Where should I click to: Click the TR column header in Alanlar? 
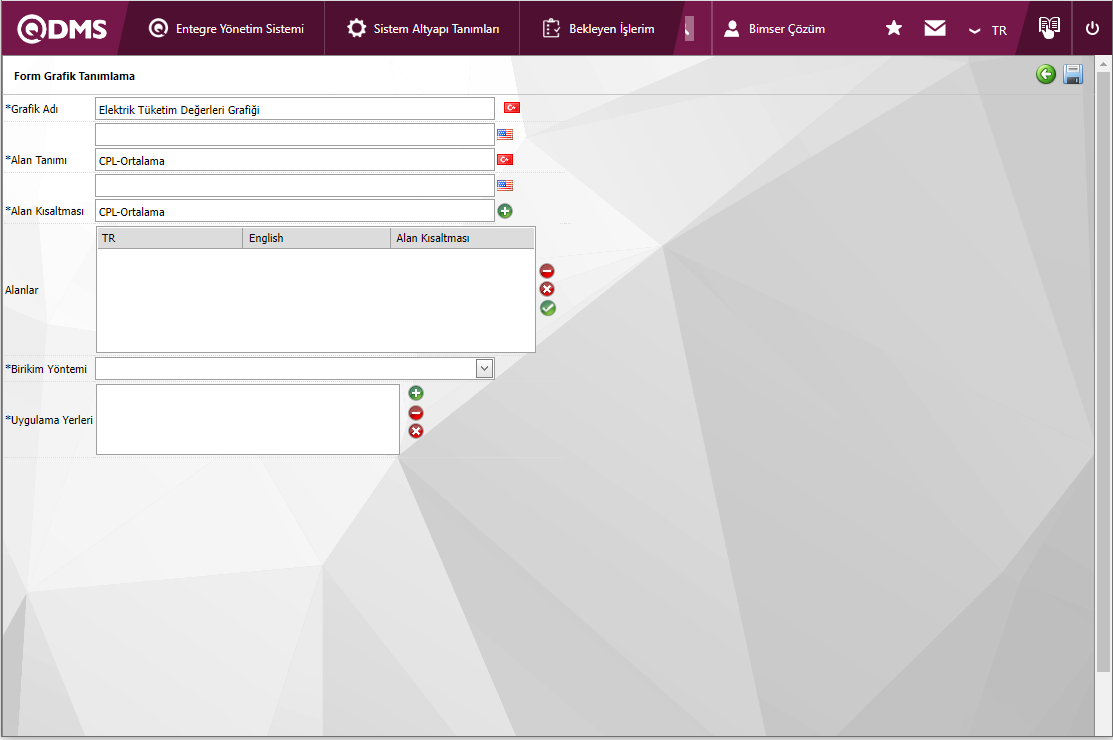click(x=170, y=238)
